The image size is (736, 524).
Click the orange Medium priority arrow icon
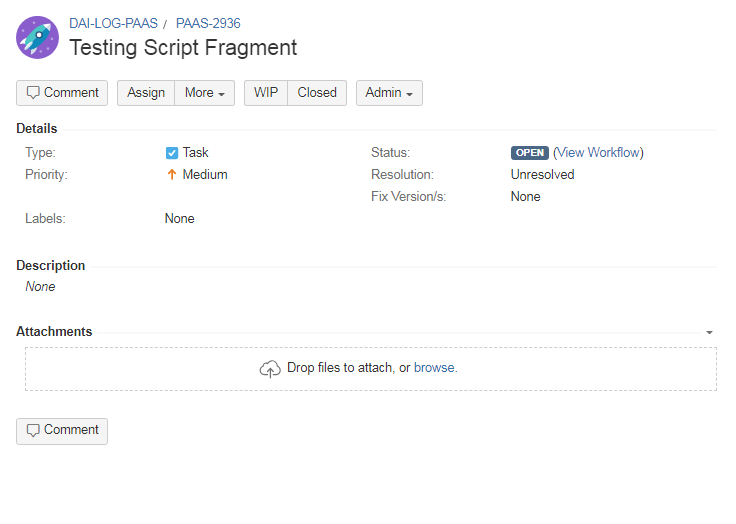point(172,175)
